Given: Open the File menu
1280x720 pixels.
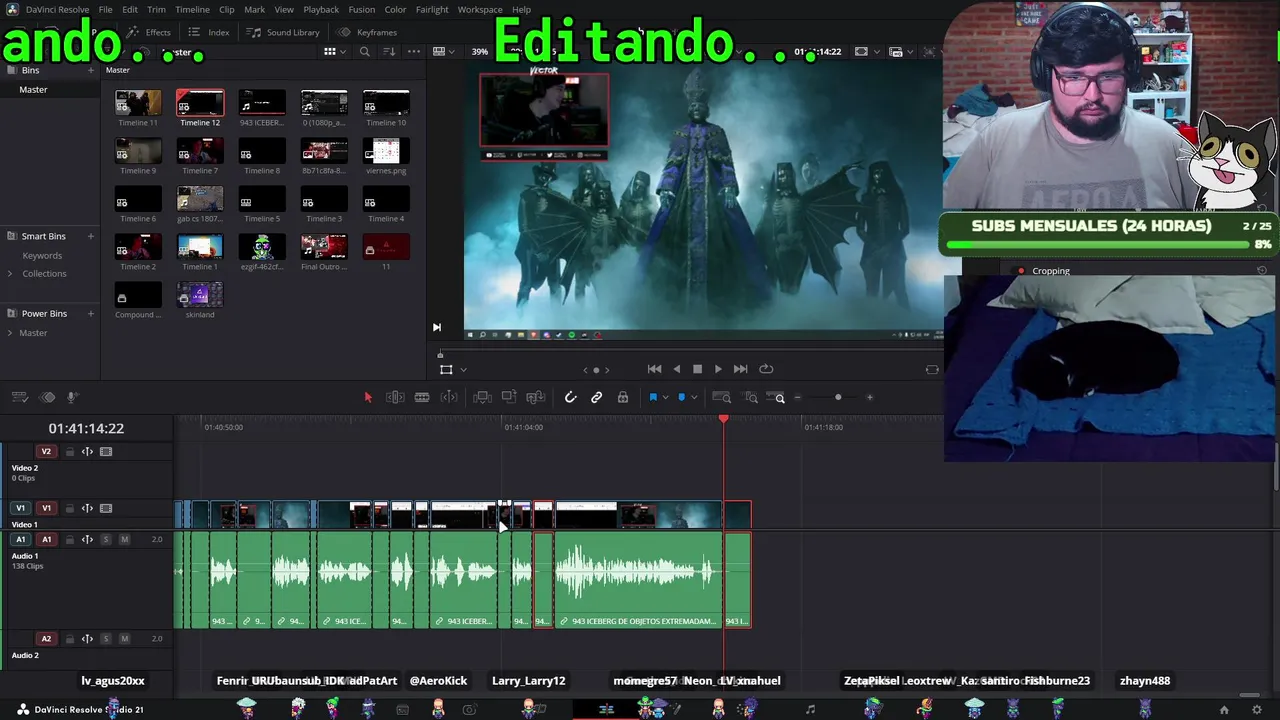Looking at the screenshot, I should click(x=105, y=10).
